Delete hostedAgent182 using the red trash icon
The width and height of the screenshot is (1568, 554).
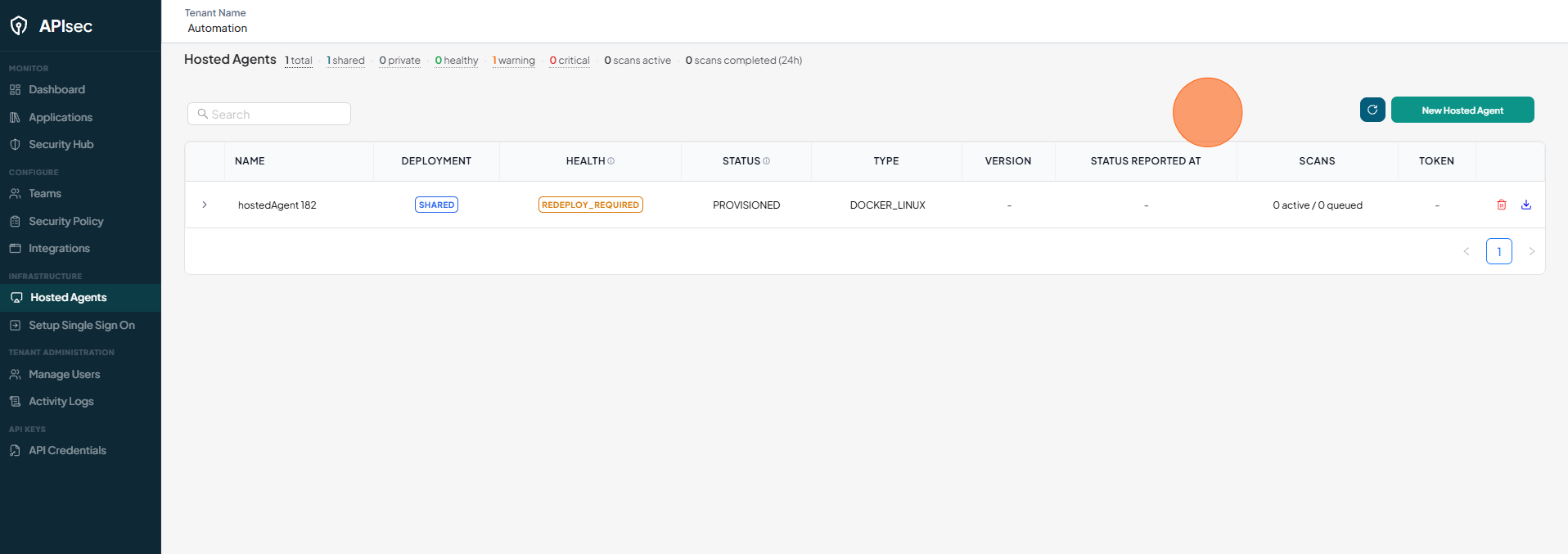(x=1502, y=205)
